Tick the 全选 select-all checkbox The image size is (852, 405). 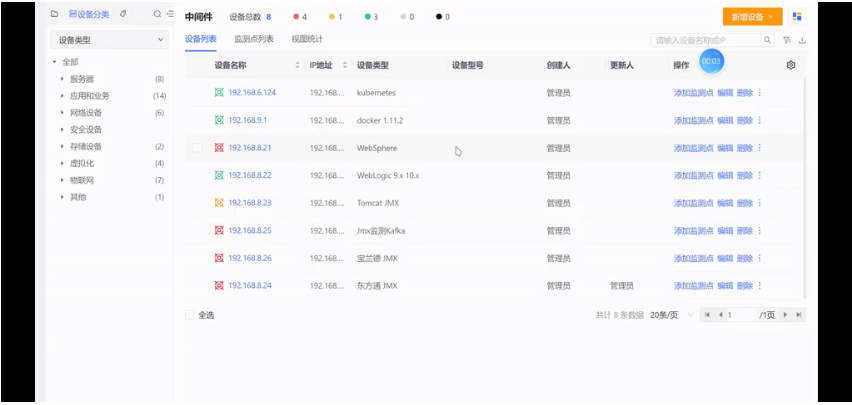pos(190,315)
